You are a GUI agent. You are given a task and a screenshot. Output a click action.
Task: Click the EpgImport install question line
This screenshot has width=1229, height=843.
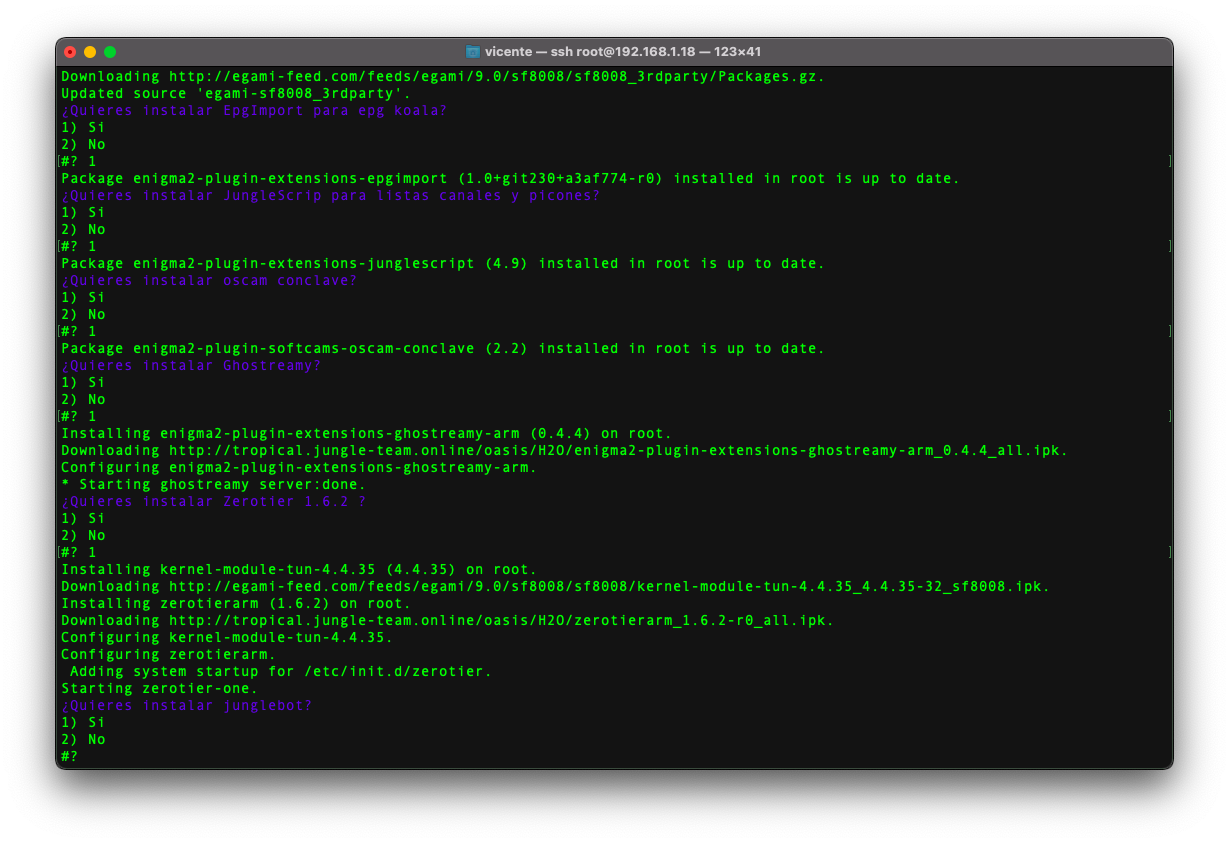point(254,111)
